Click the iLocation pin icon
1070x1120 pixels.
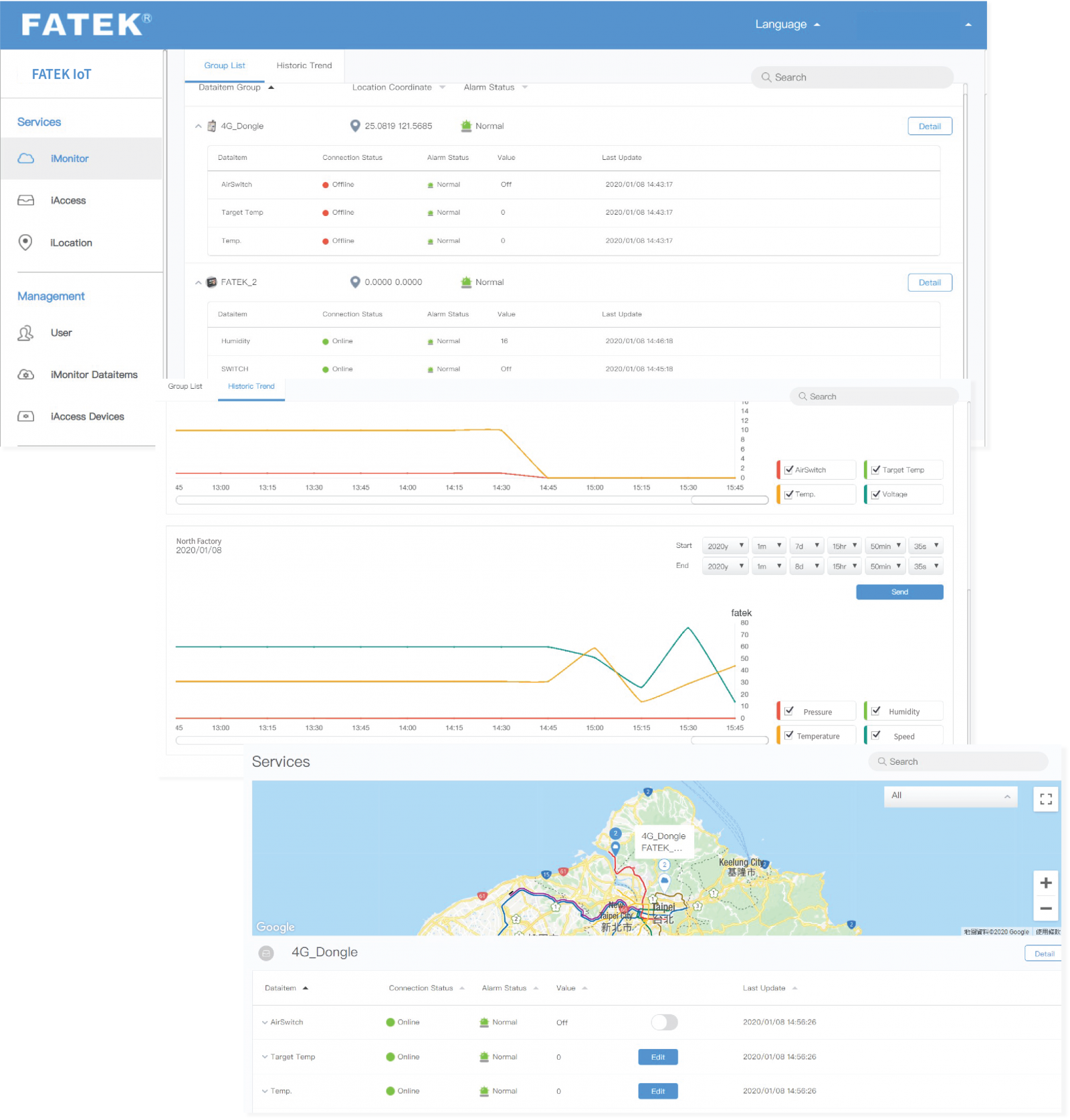coord(25,242)
